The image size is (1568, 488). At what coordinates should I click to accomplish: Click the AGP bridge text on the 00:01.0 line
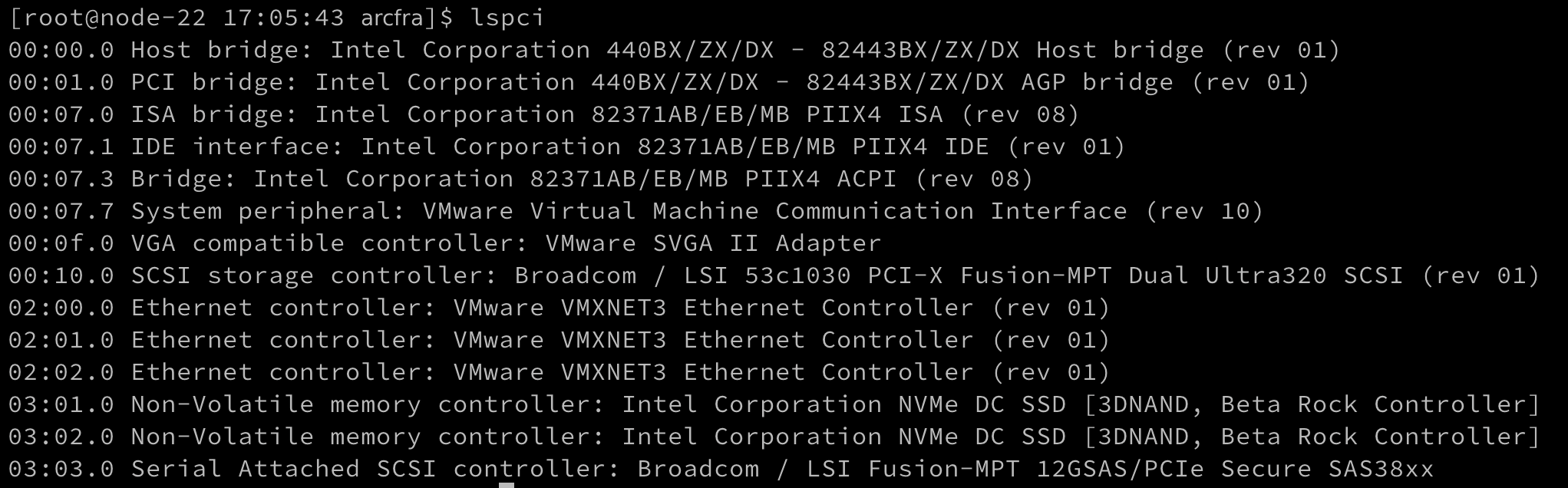1097,82
